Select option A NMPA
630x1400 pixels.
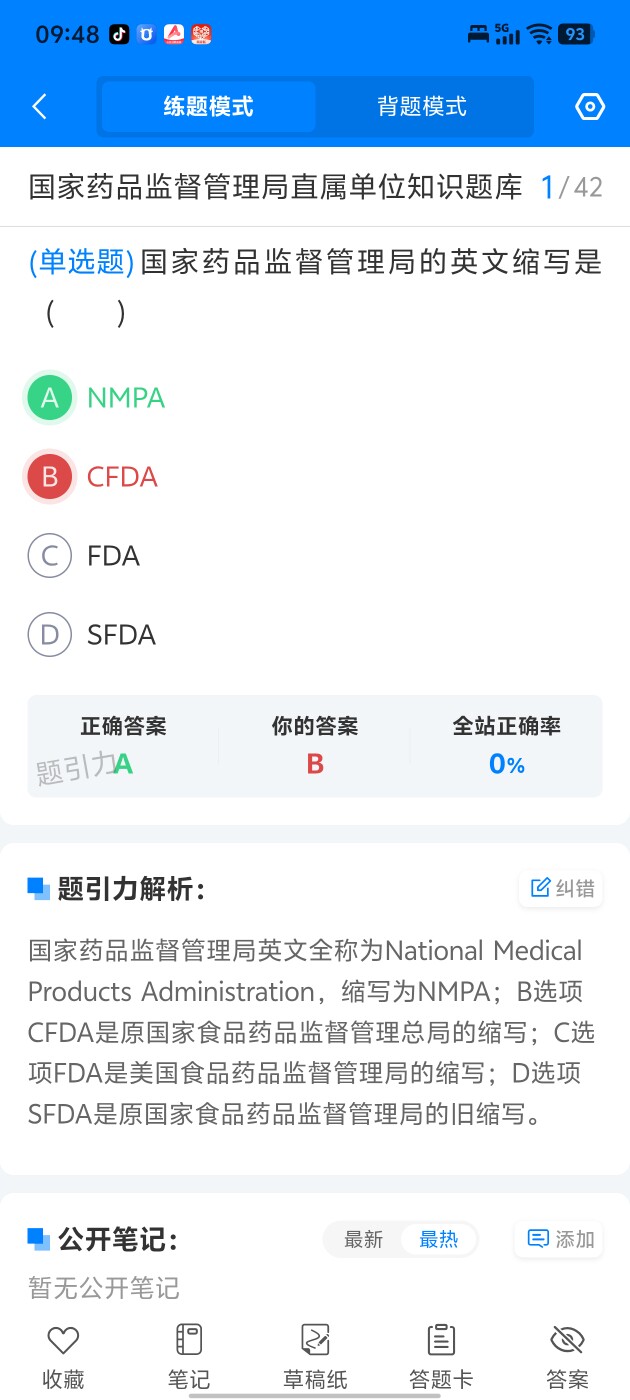[x=50, y=398]
